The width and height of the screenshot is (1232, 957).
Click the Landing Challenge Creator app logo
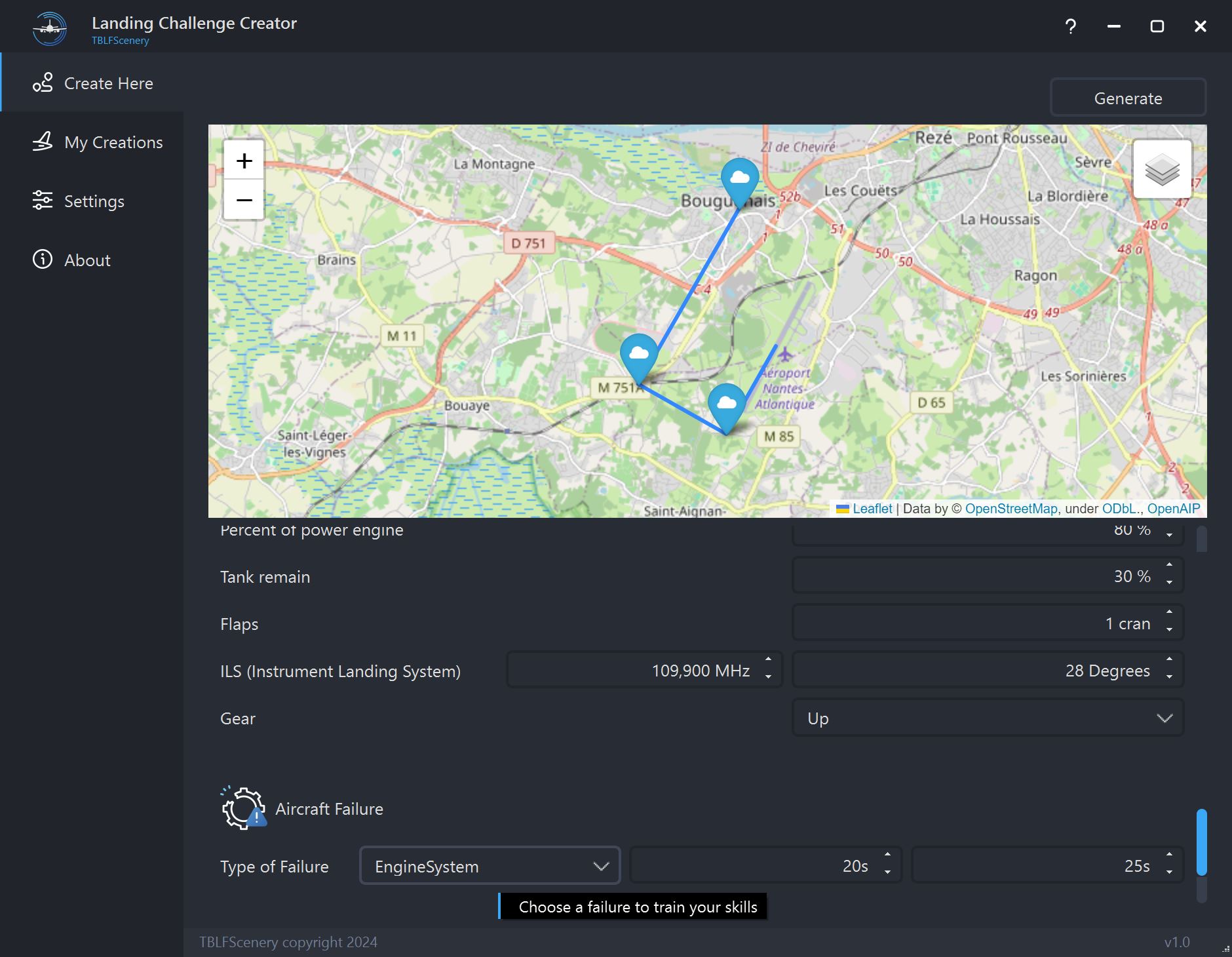click(50, 28)
